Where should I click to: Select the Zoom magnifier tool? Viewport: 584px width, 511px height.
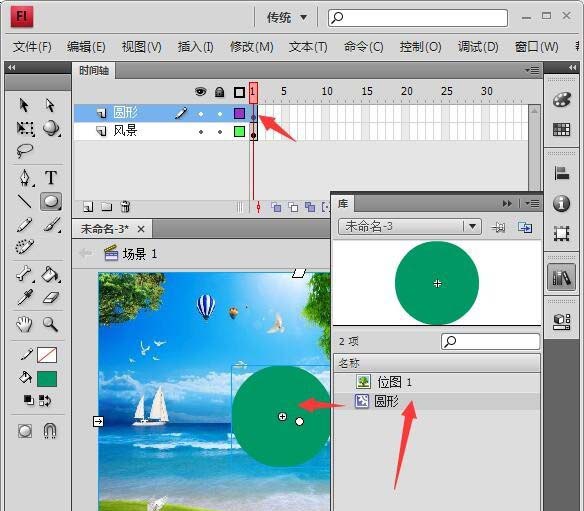[x=50, y=324]
